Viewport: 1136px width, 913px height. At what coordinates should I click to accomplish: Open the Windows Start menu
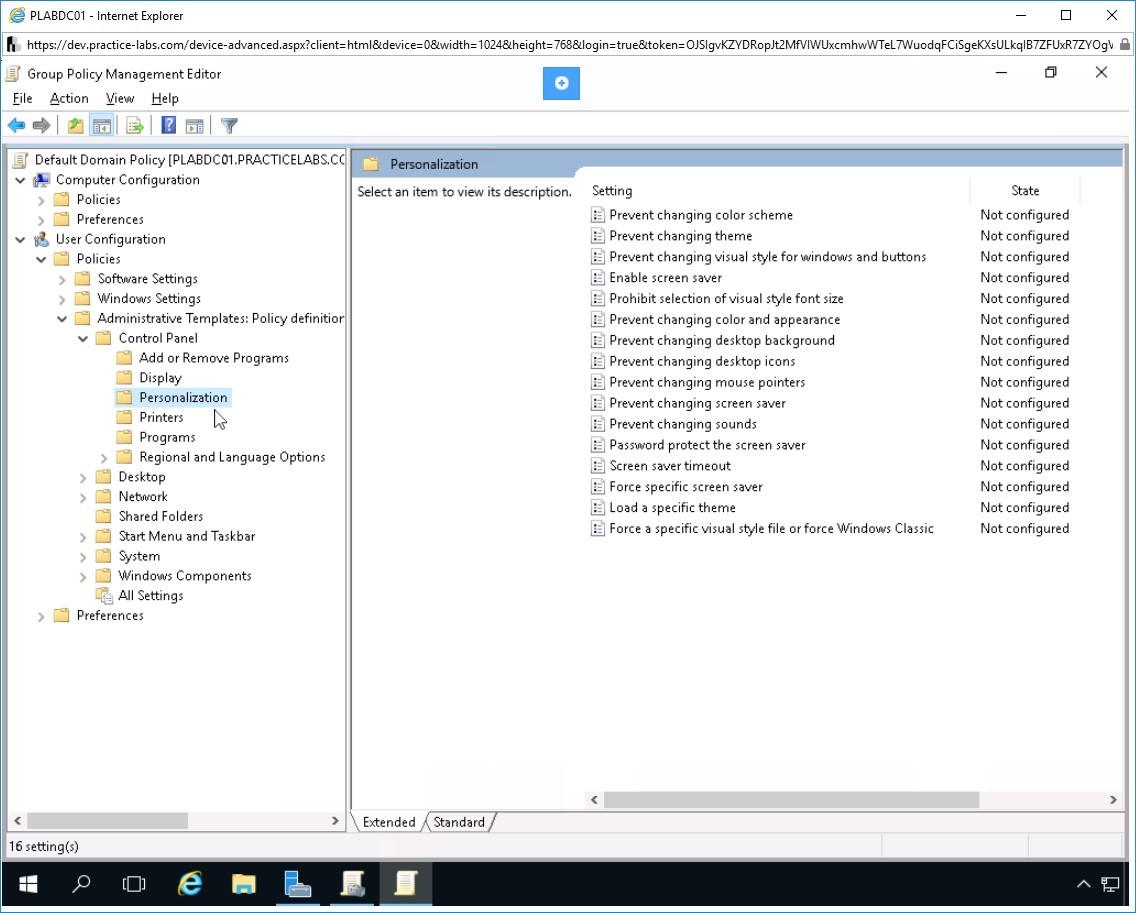click(x=28, y=884)
